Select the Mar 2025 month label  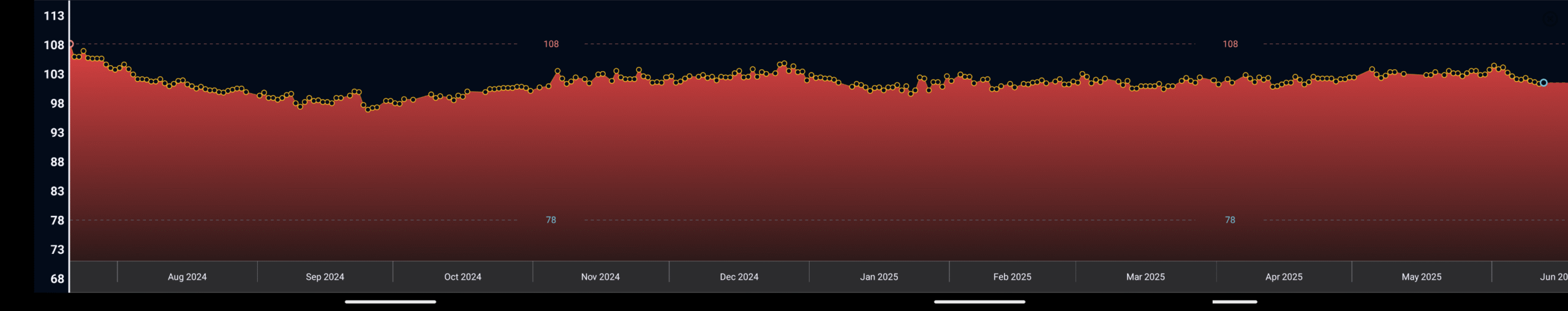coord(1145,277)
